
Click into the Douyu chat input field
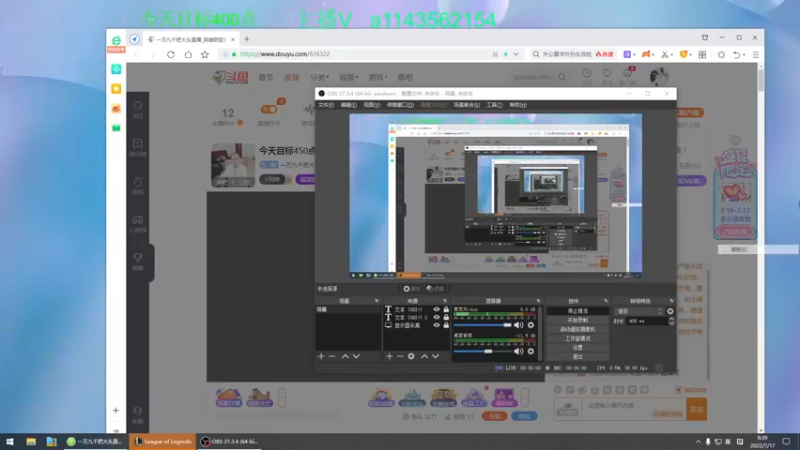[635, 409]
